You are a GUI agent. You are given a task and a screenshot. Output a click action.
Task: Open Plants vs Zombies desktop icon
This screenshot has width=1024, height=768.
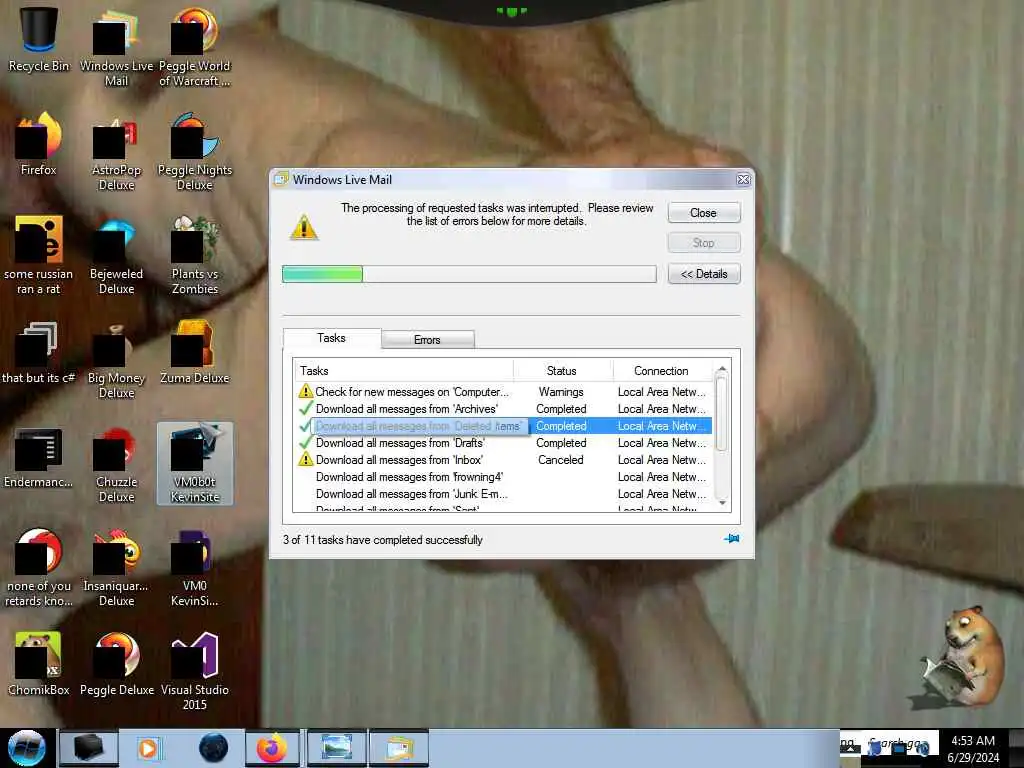coord(195,255)
